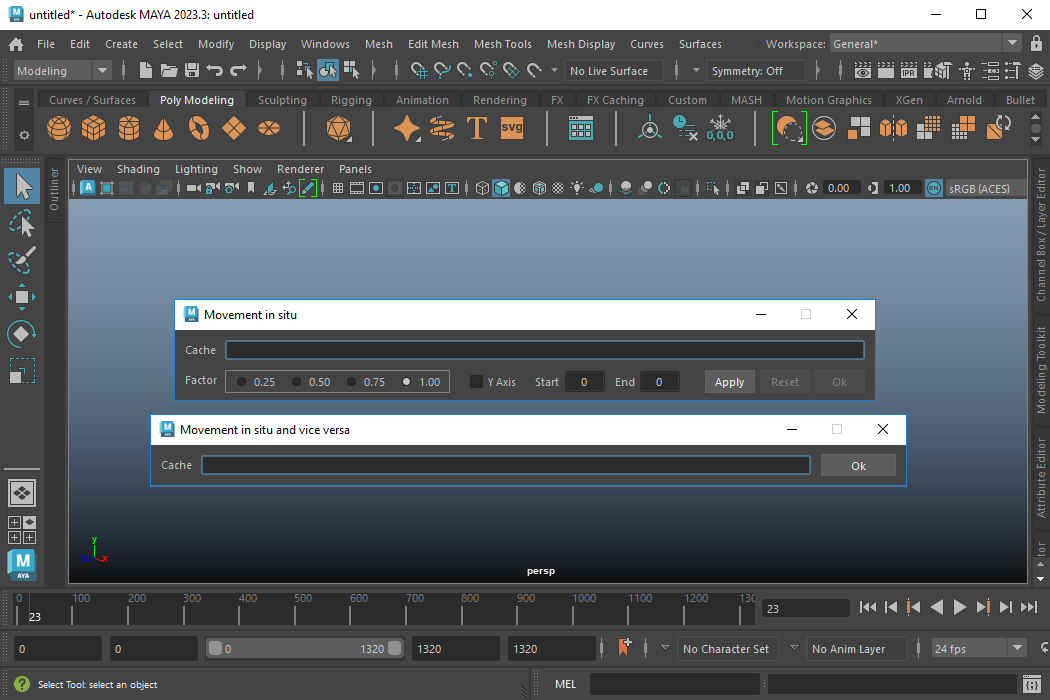Open the Modeling menu set dropdown

[63, 71]
